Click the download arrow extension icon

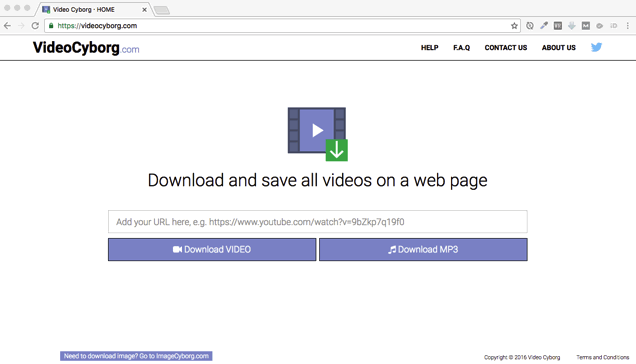(572, 26)
